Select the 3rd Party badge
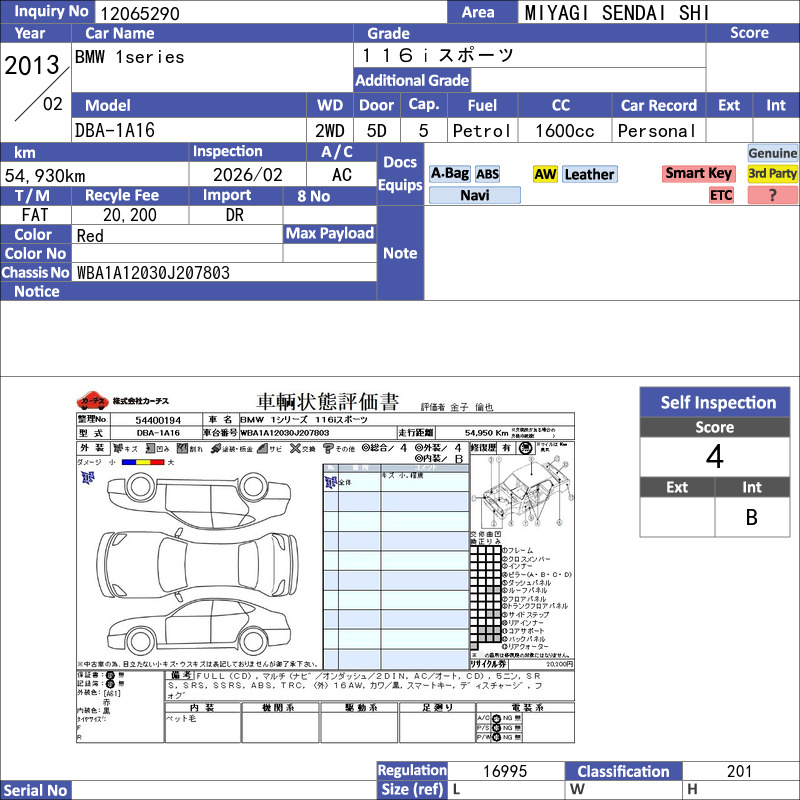The height and width of the screenshot is (800, 800). [x=772, y=173]
